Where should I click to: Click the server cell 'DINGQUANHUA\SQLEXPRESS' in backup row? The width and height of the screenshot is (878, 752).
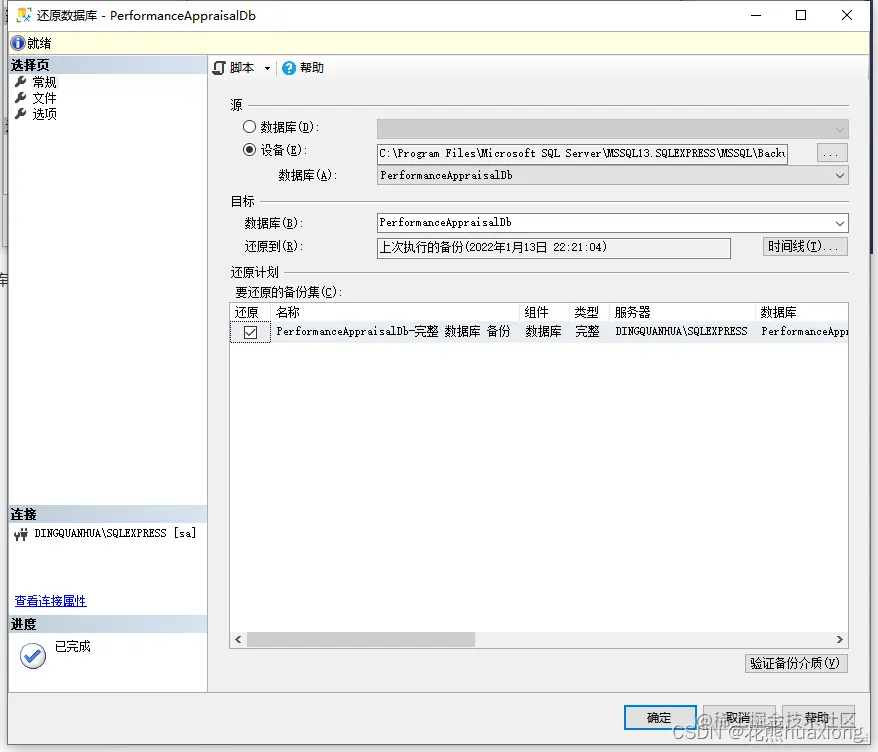point(681,331)
